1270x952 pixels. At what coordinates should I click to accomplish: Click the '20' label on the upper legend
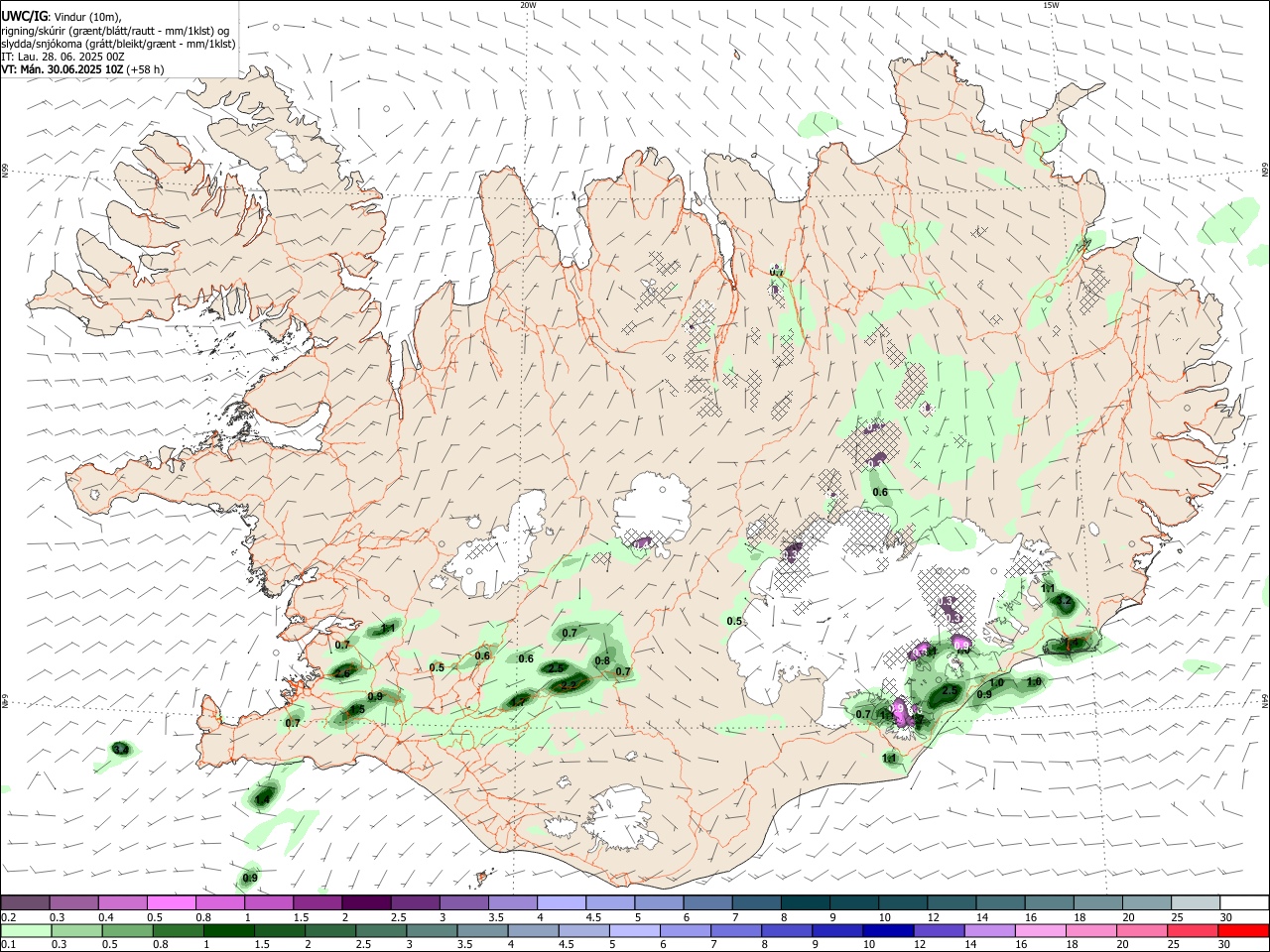pyautogui.click(x=1128, y=916)
